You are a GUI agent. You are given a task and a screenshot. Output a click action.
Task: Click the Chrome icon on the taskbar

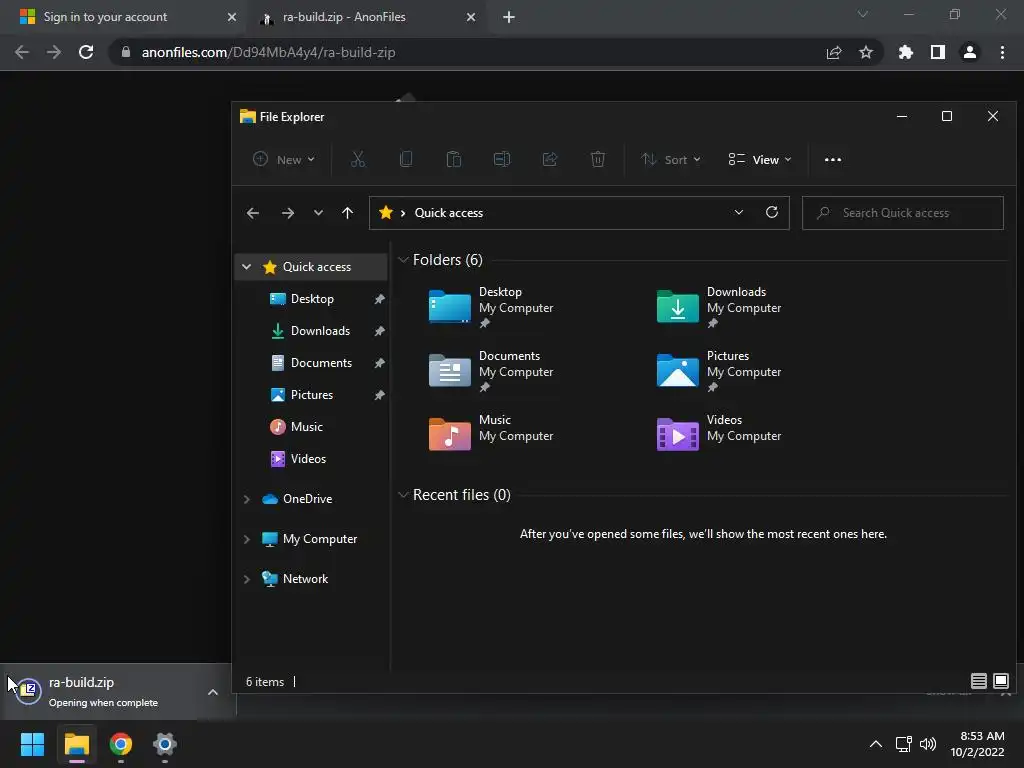tap(121, 744)
